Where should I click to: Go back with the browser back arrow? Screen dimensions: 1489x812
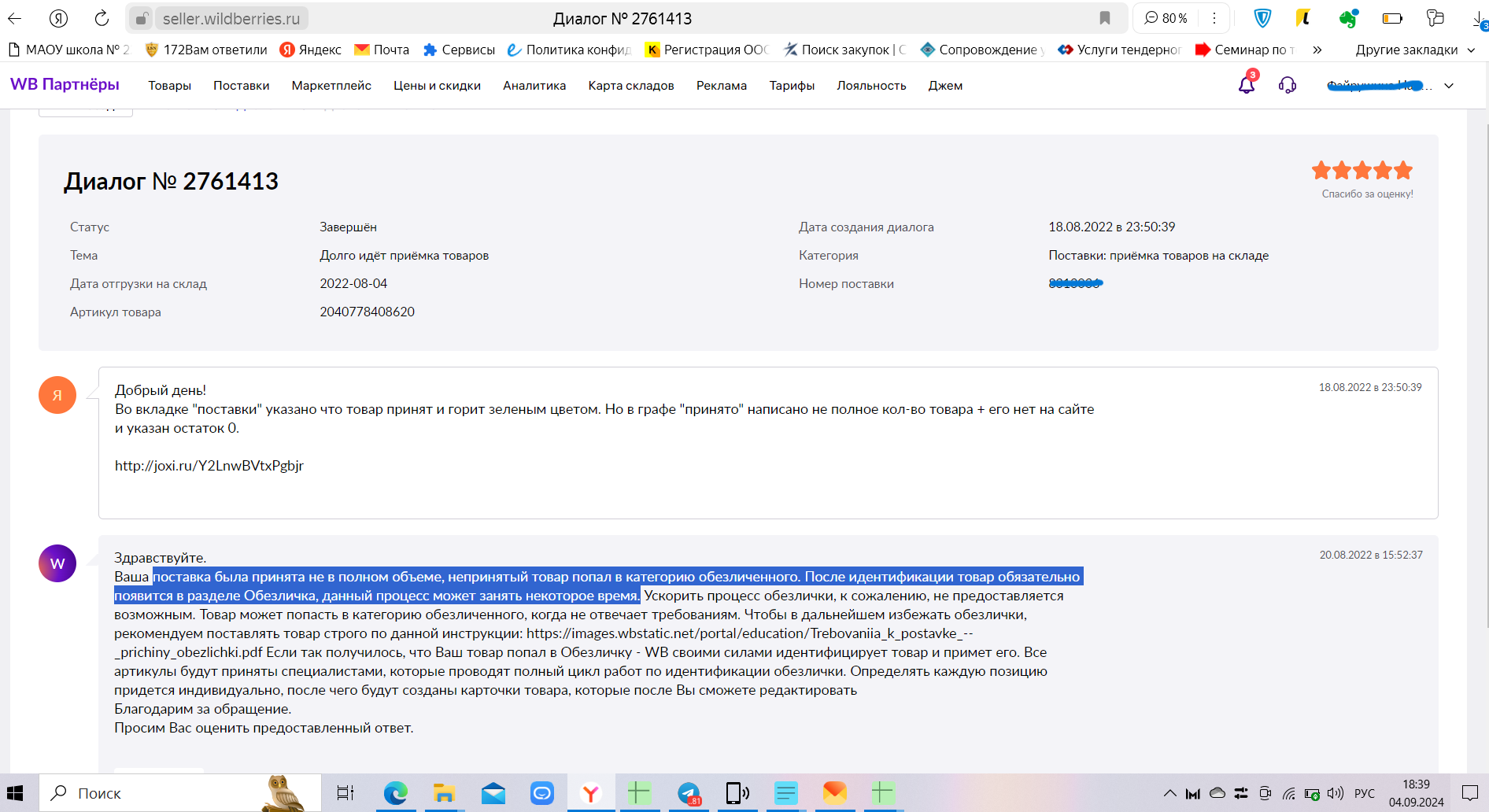click(x=15, y=18)
